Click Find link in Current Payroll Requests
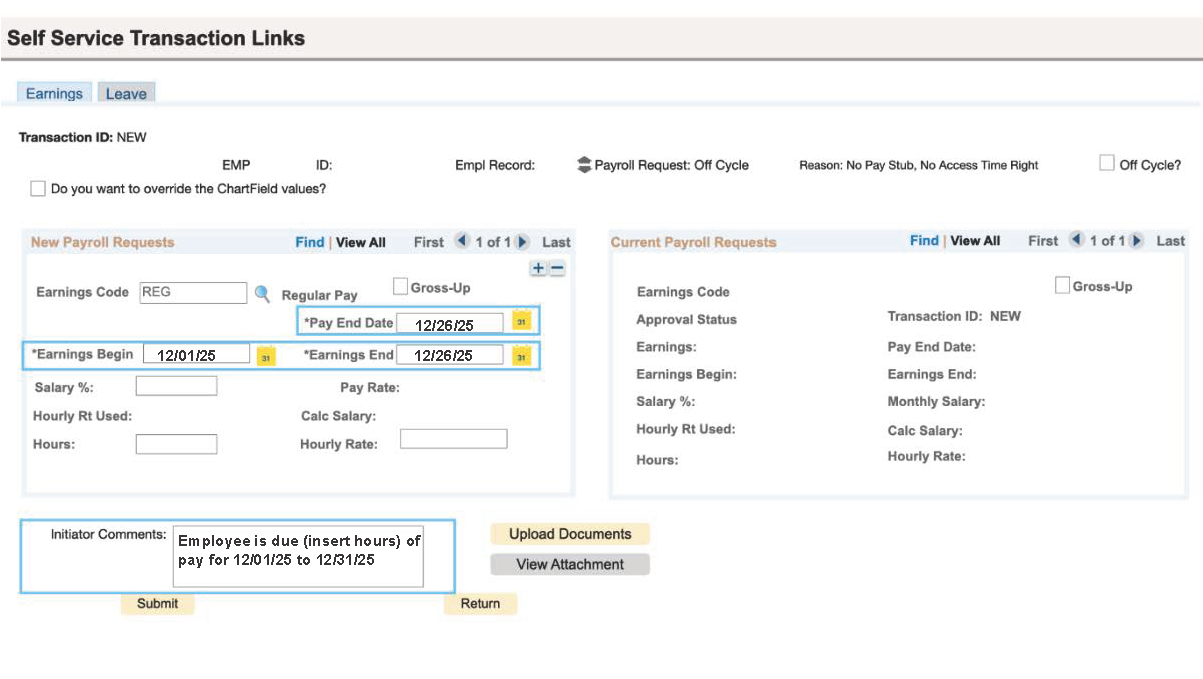This screenshot has width=1203, height=679. [923, 241]
